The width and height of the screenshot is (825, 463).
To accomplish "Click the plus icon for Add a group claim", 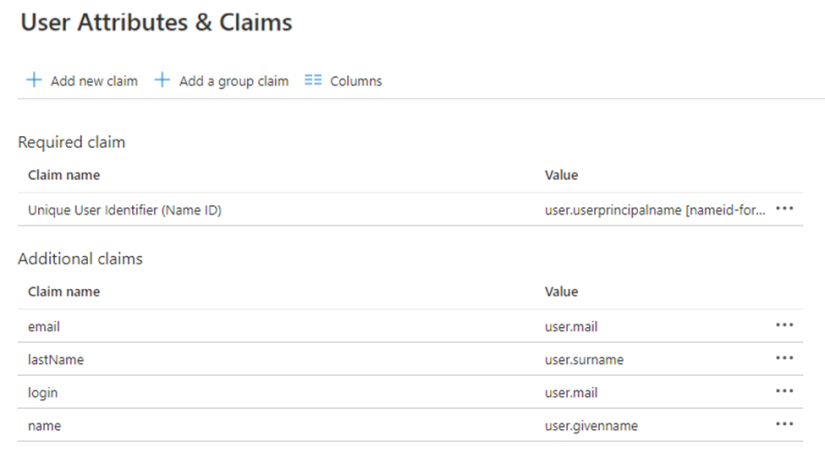I will click(x=162, y=81).
